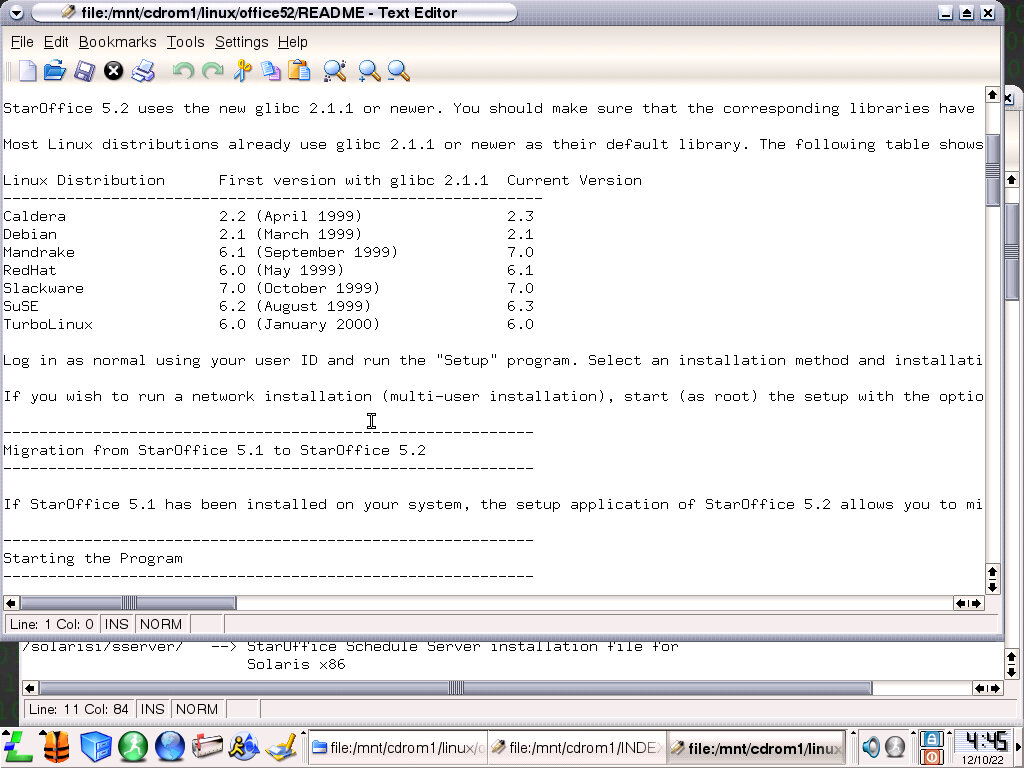The image size is (1024, 768).
Task: Open the SuSE start menu in panel
Action: 19,746
